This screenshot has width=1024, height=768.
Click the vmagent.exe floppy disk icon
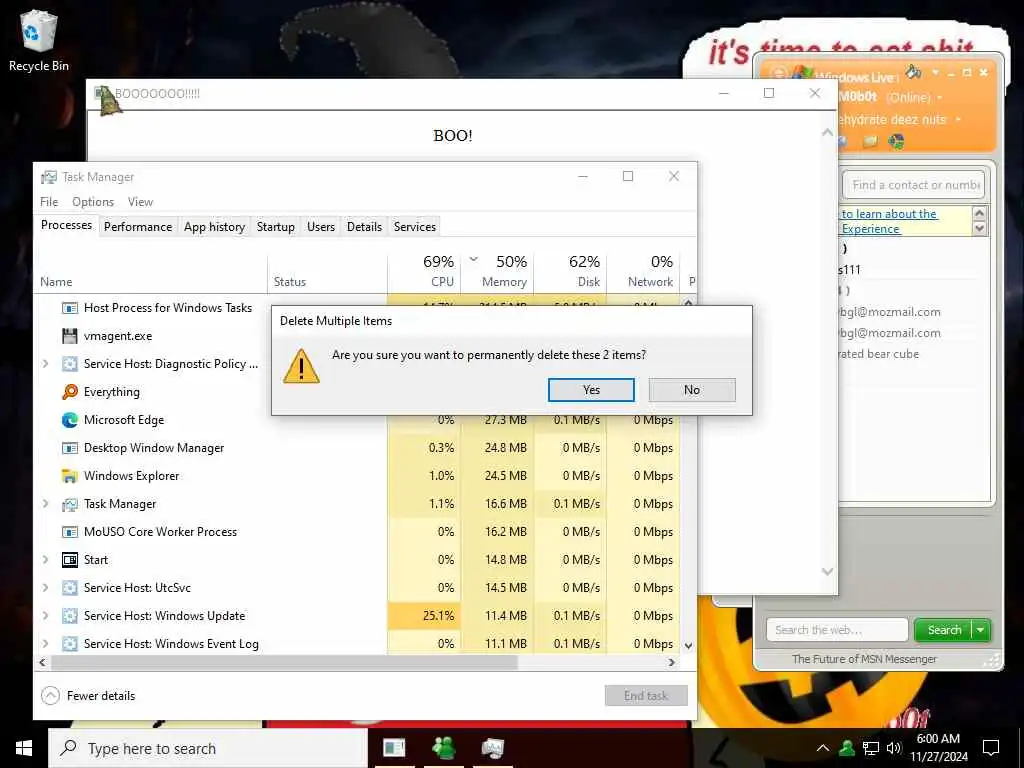coord(70,336)
